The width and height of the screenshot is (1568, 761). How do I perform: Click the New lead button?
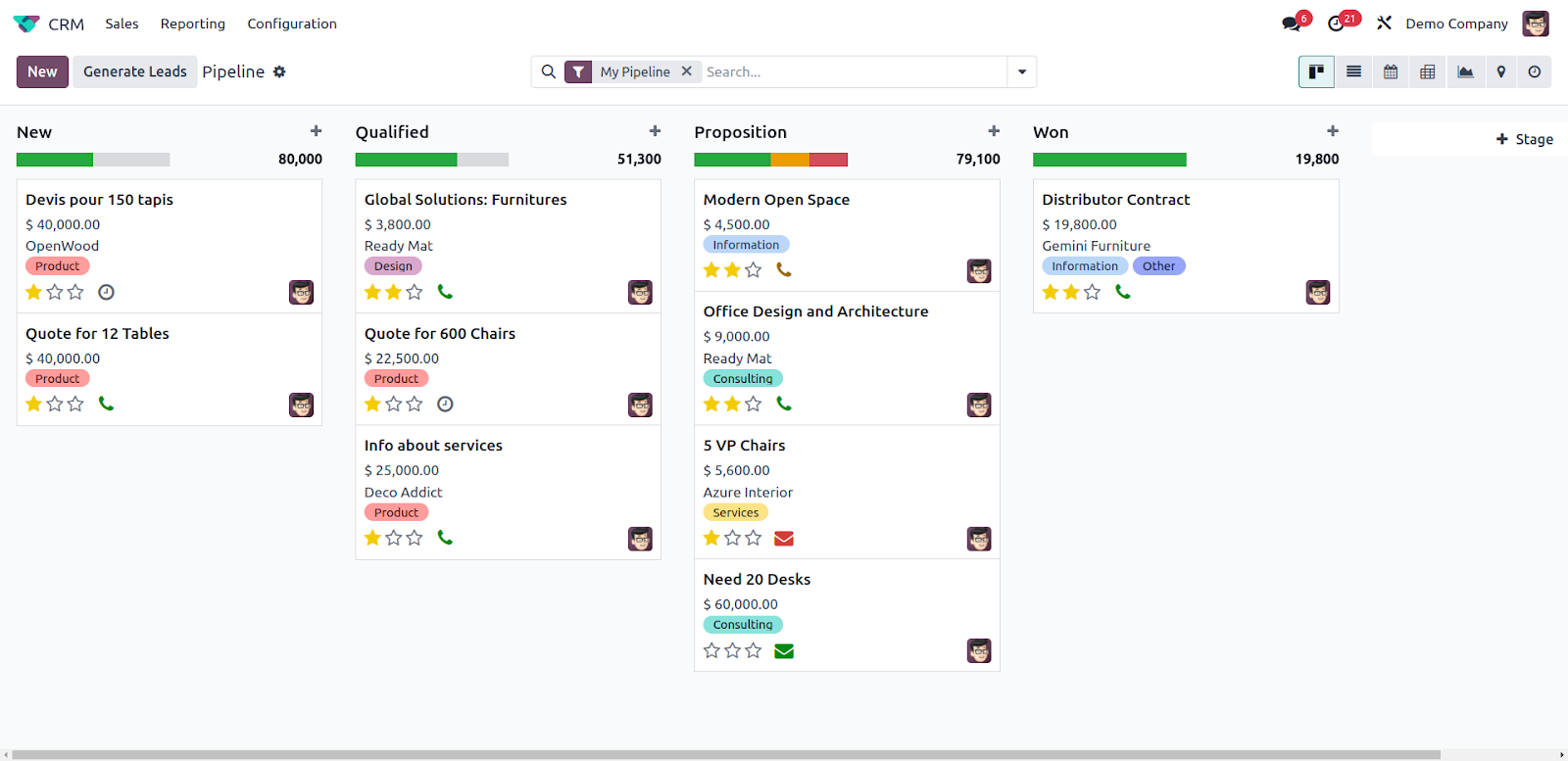pyautogui.click(x=42, y=71)
